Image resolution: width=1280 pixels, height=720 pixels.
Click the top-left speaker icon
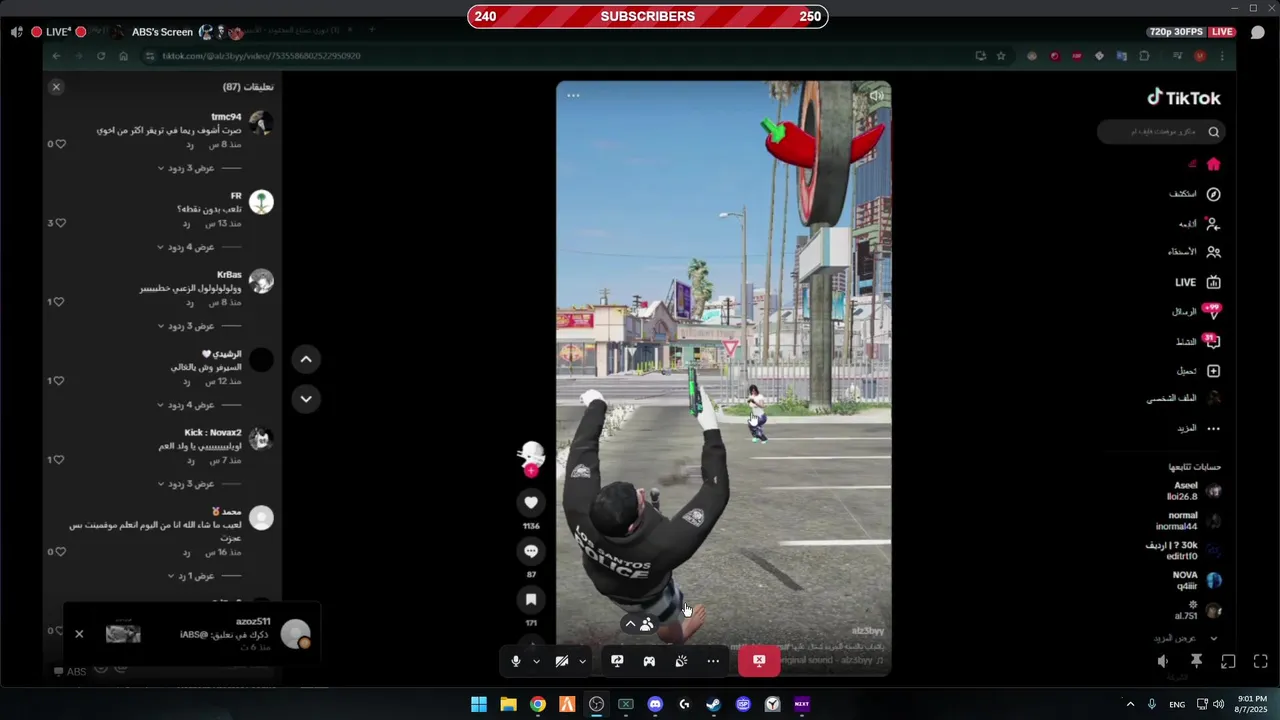click(x=16, y=32)
